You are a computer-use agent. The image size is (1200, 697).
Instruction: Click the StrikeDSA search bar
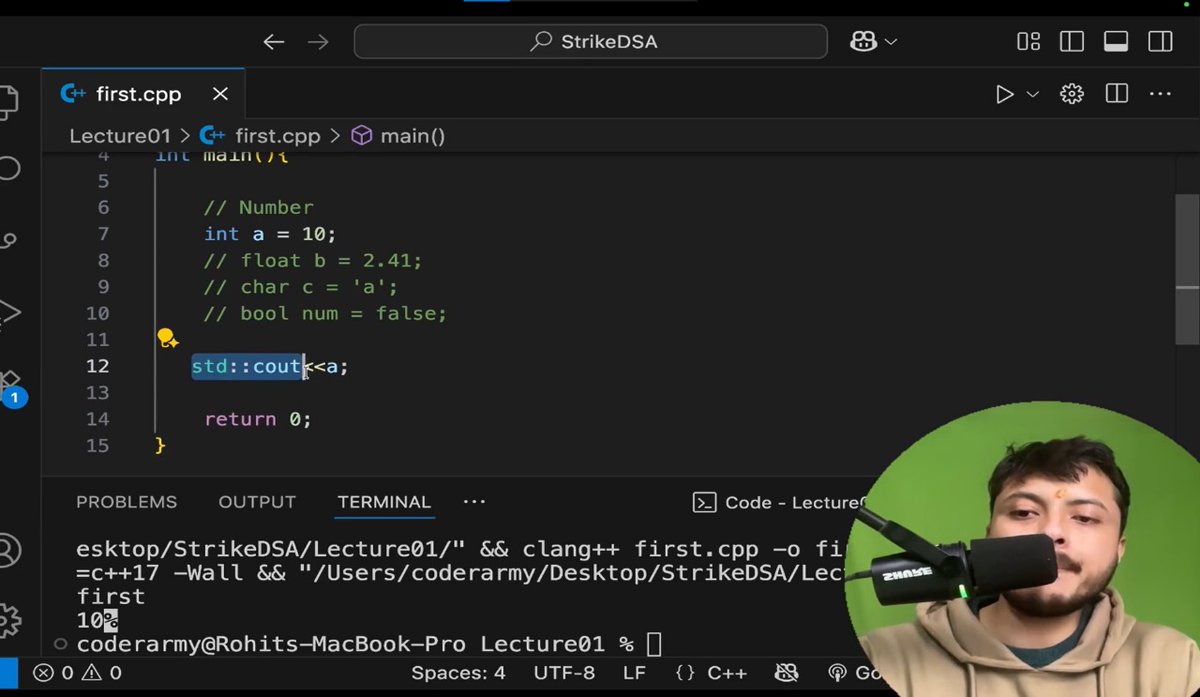tap(590, 41)
